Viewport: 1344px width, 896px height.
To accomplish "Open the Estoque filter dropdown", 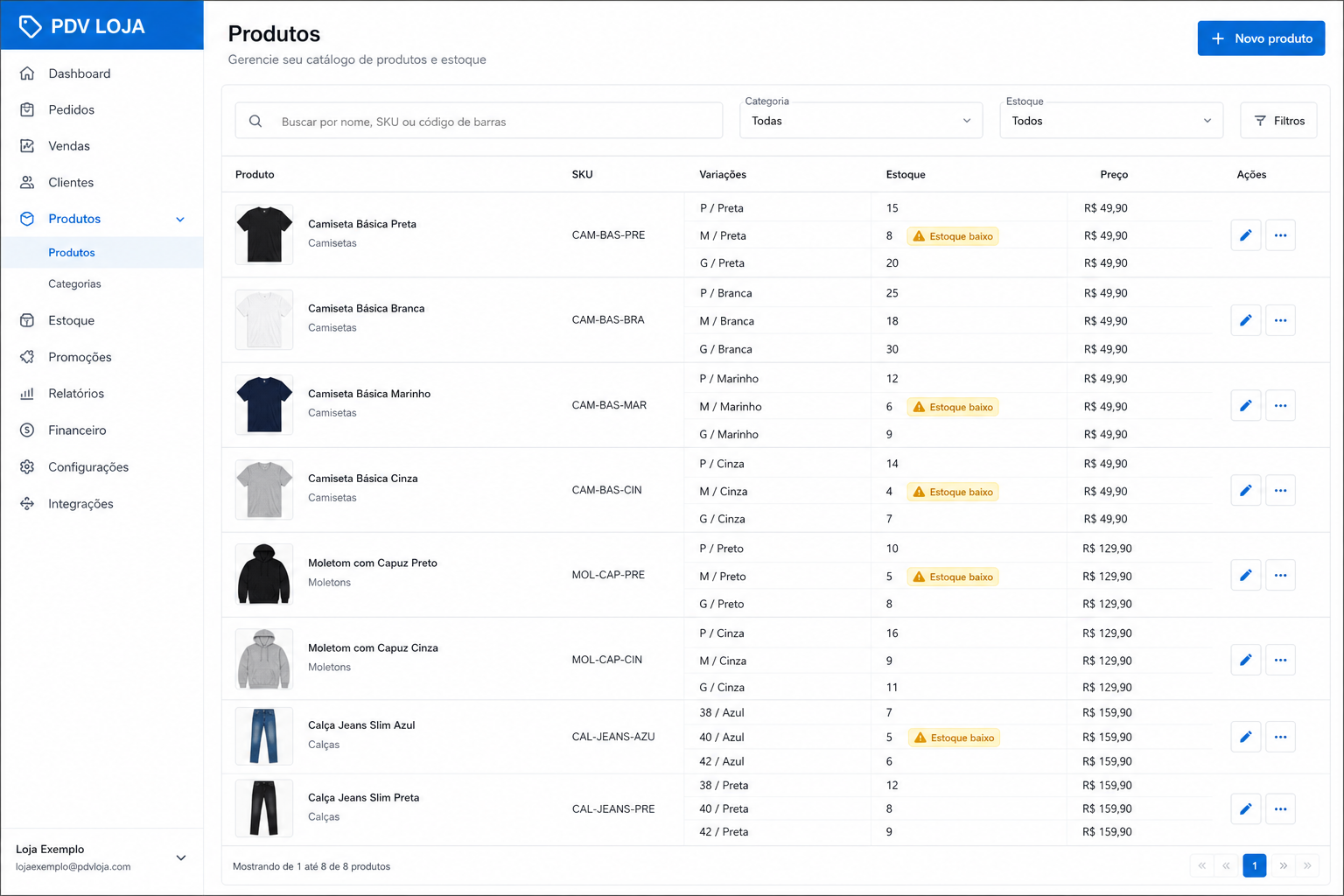I will pyautogui.click(x=1111, y=121).
